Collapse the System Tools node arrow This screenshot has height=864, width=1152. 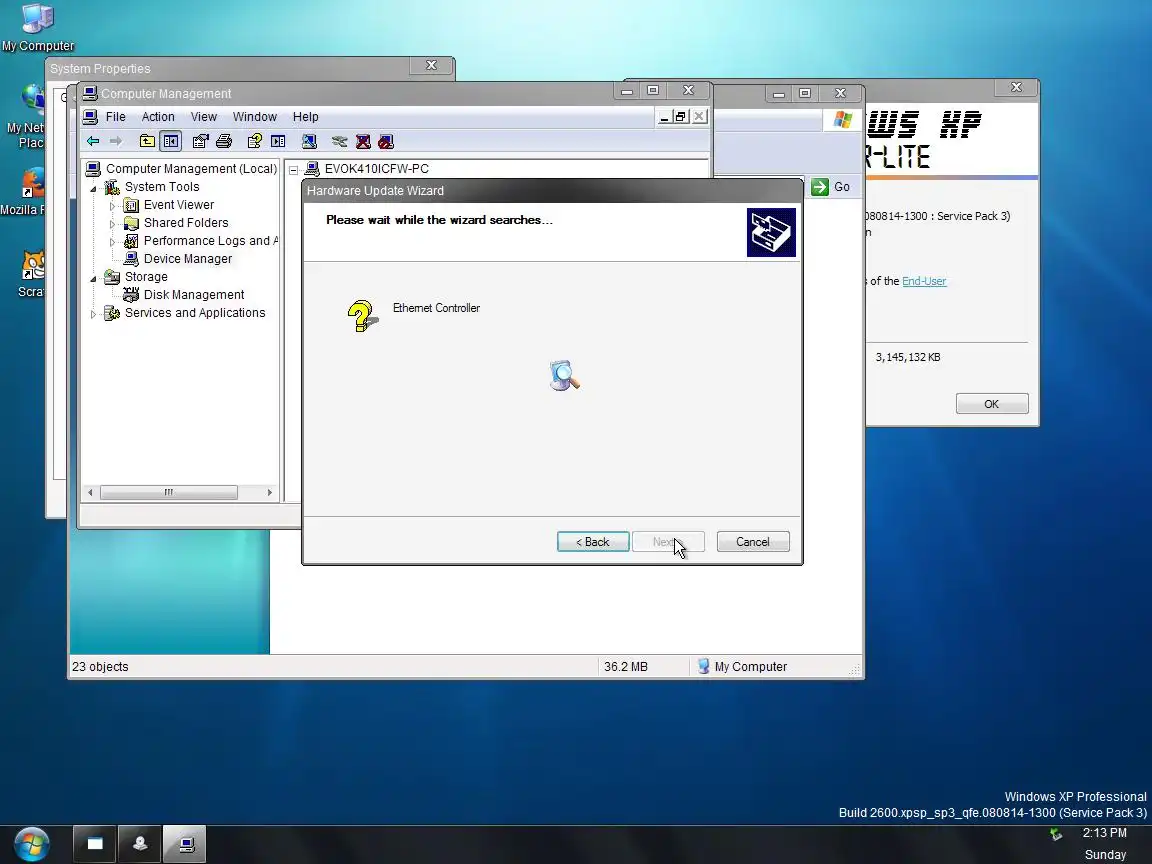click(93, 188)
